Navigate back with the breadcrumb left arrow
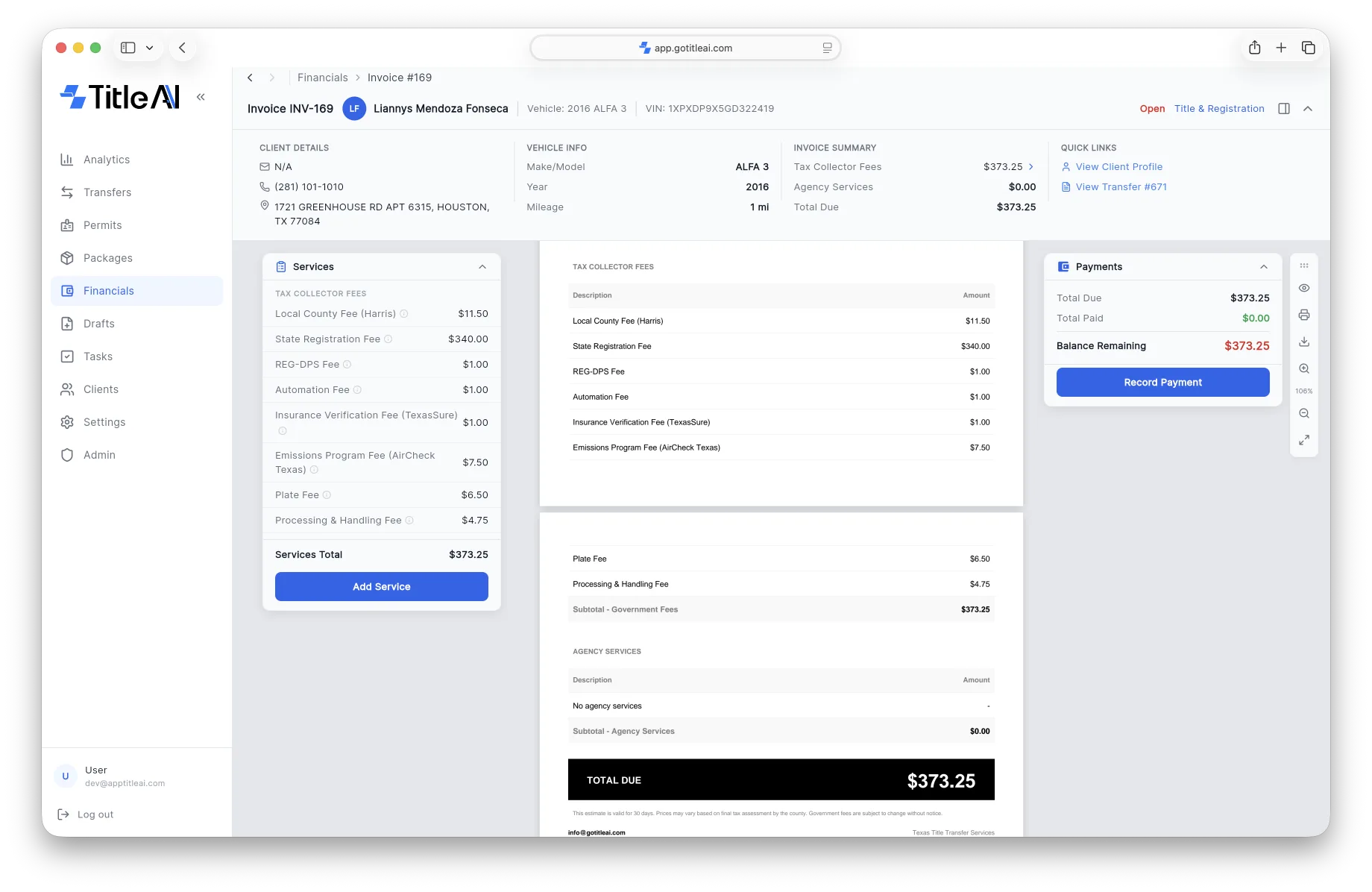 pos(251,78)
